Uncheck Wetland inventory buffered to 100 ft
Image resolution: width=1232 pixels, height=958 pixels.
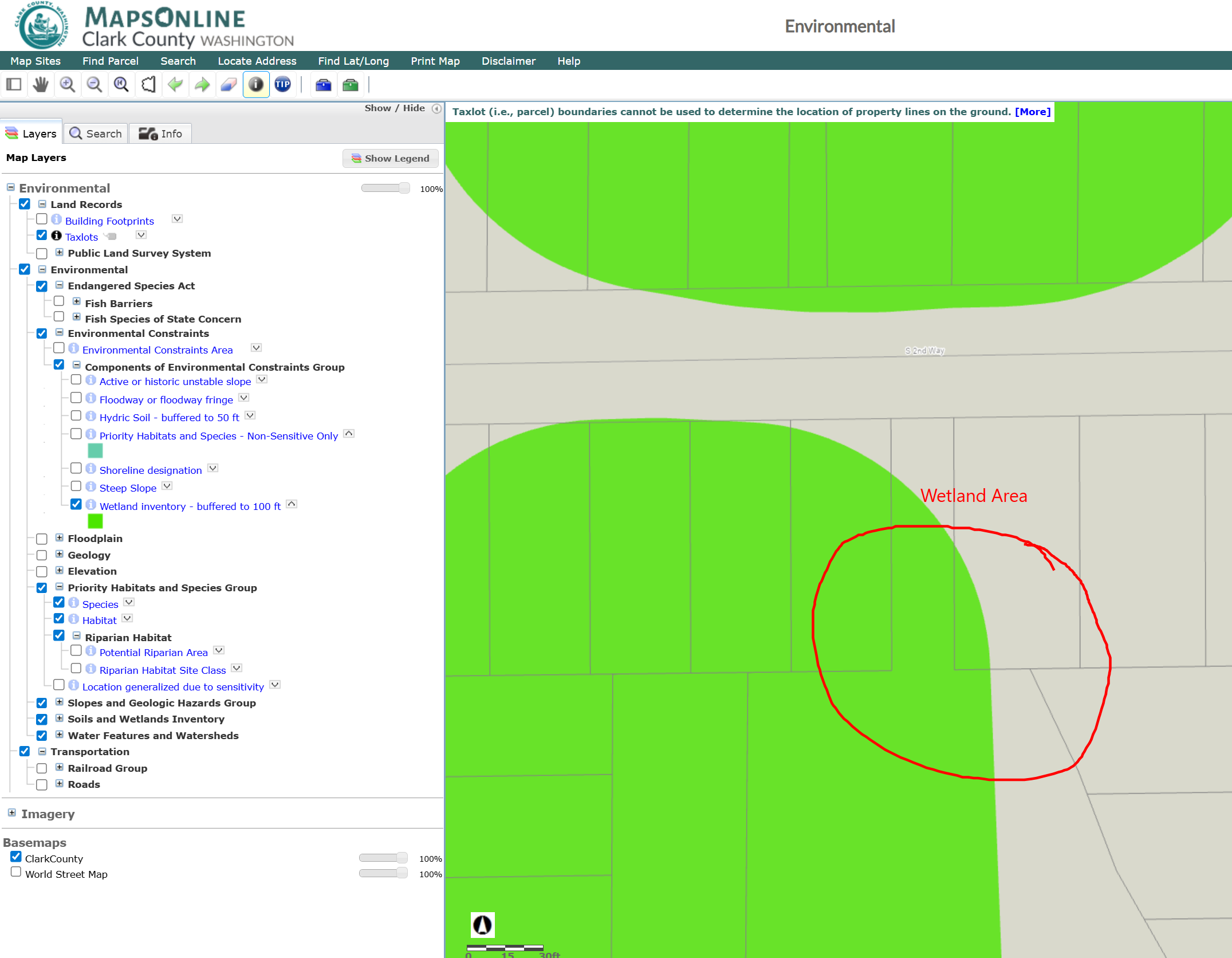pos(76,505)
